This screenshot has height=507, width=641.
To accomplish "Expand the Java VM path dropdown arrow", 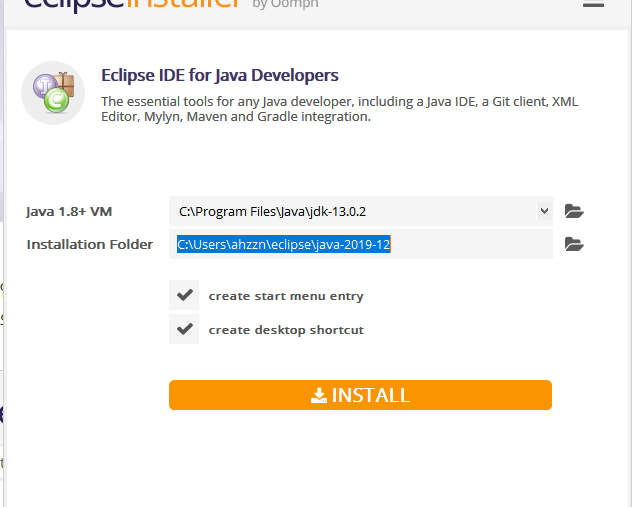I will (x=544, y=211).
